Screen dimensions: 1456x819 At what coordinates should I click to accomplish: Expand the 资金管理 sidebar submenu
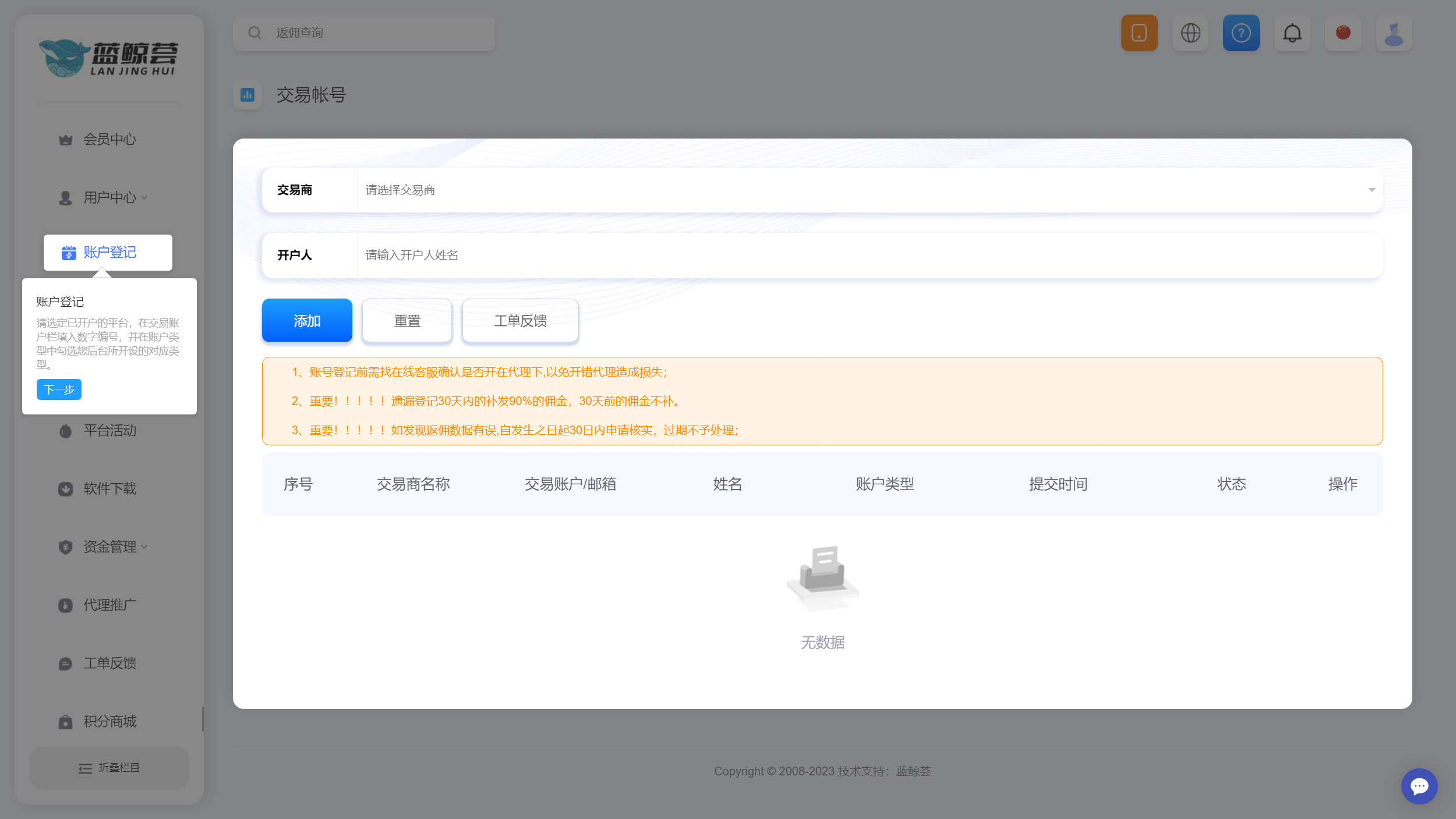click(x=109, y=547)
